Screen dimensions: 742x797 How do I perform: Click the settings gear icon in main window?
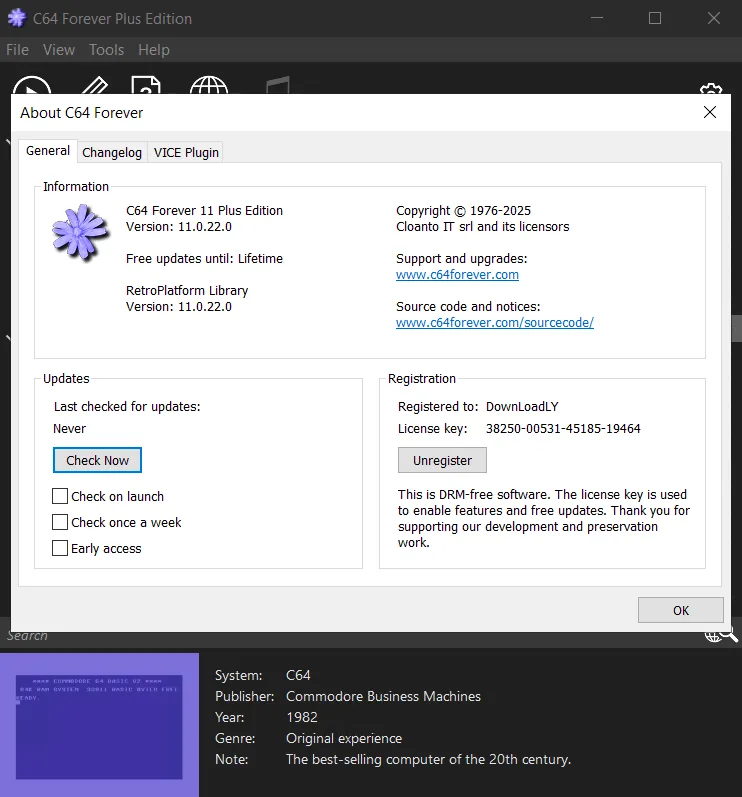711,89
